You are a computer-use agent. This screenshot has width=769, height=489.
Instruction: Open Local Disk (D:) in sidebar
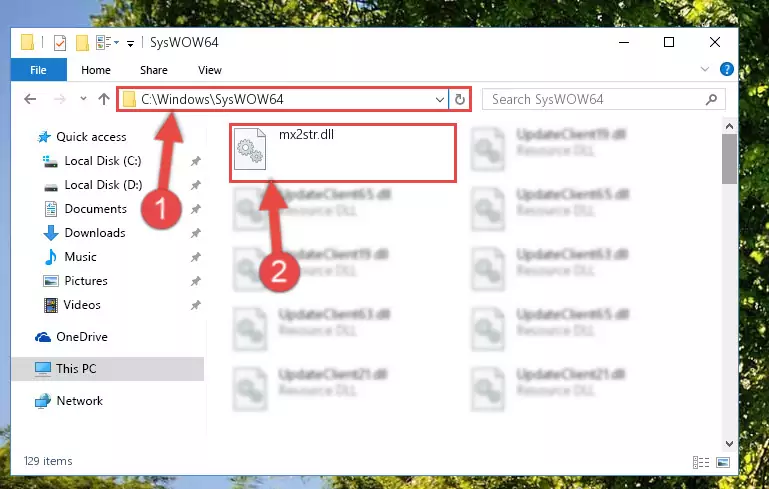click(x=103, y=185)
